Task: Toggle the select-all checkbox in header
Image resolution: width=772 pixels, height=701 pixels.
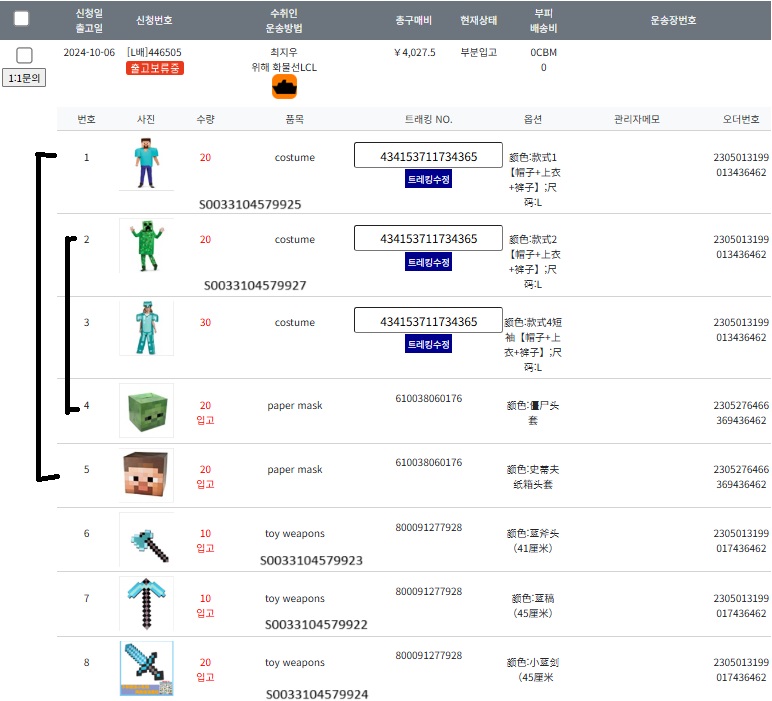Action: coord(21,18)
